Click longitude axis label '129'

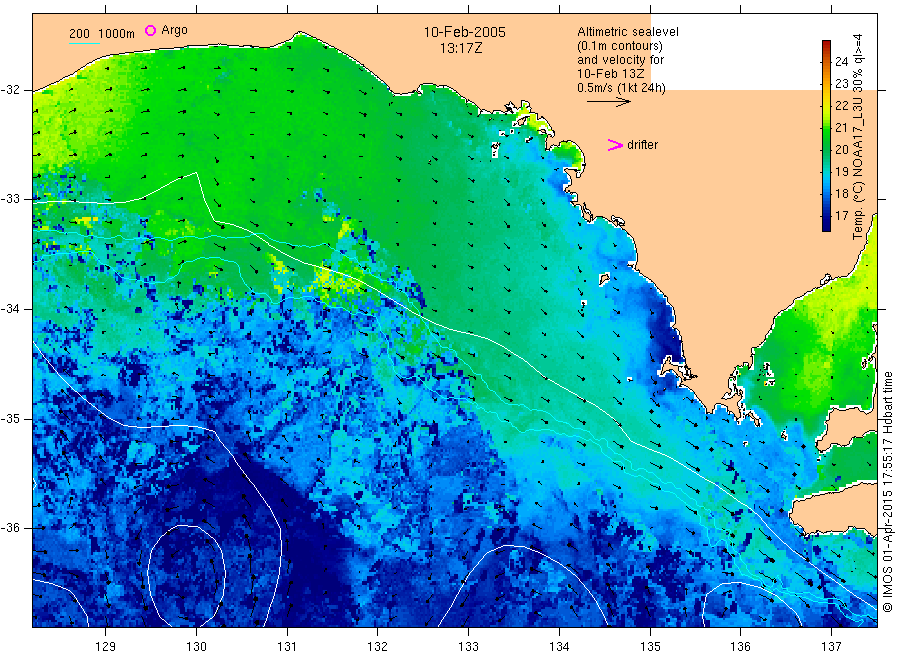click(106, 647)
